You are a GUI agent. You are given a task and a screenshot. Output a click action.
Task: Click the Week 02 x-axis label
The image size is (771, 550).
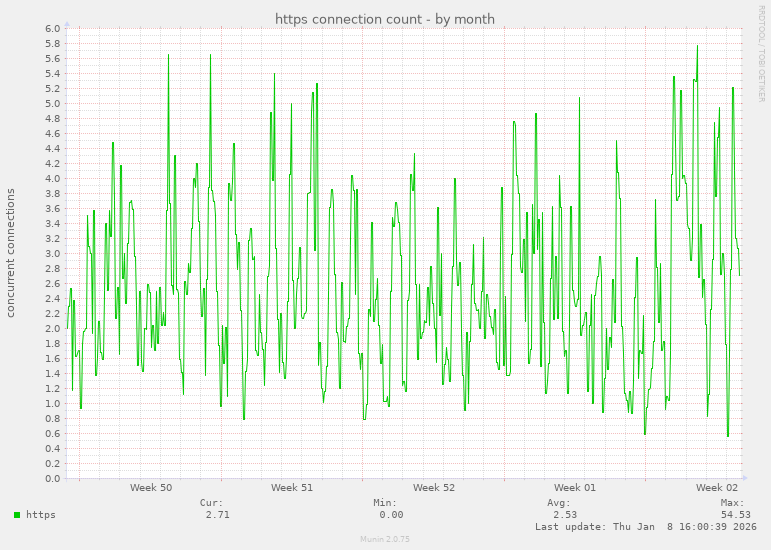(x=717, y=488)
